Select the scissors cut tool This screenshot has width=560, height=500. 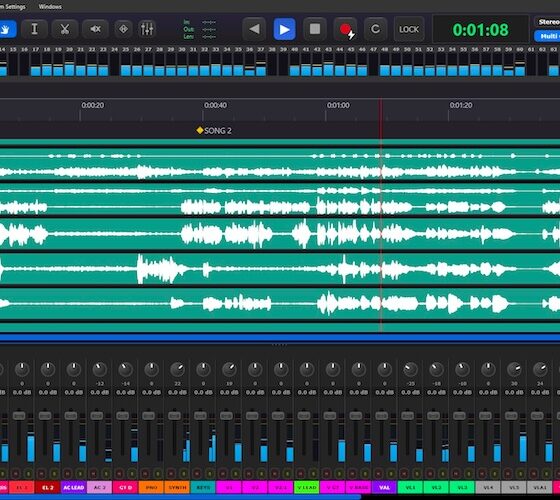tap(65, 29)
